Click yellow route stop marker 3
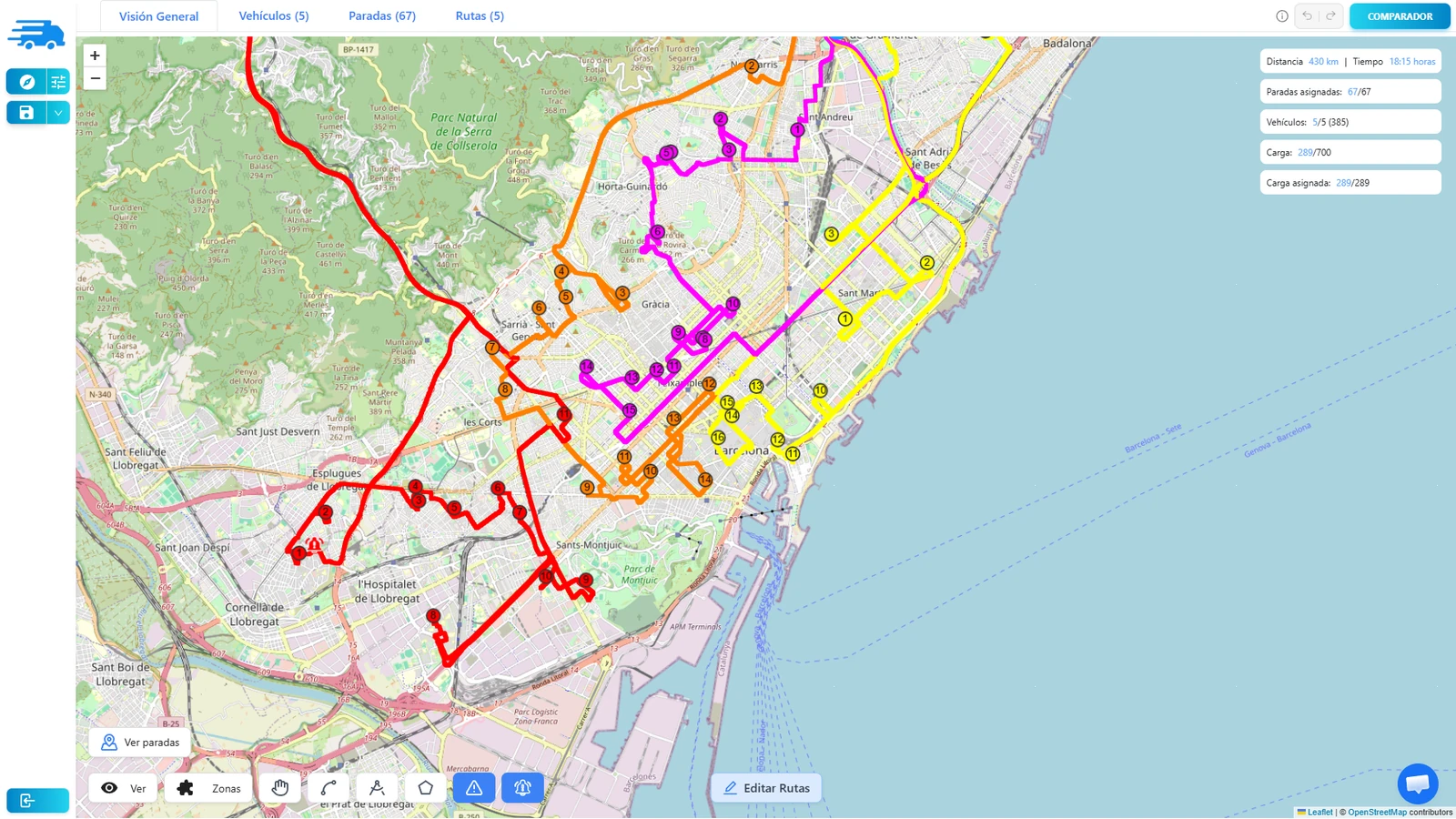The width and height of the screenshot is (1456, 819). [831, 235]
